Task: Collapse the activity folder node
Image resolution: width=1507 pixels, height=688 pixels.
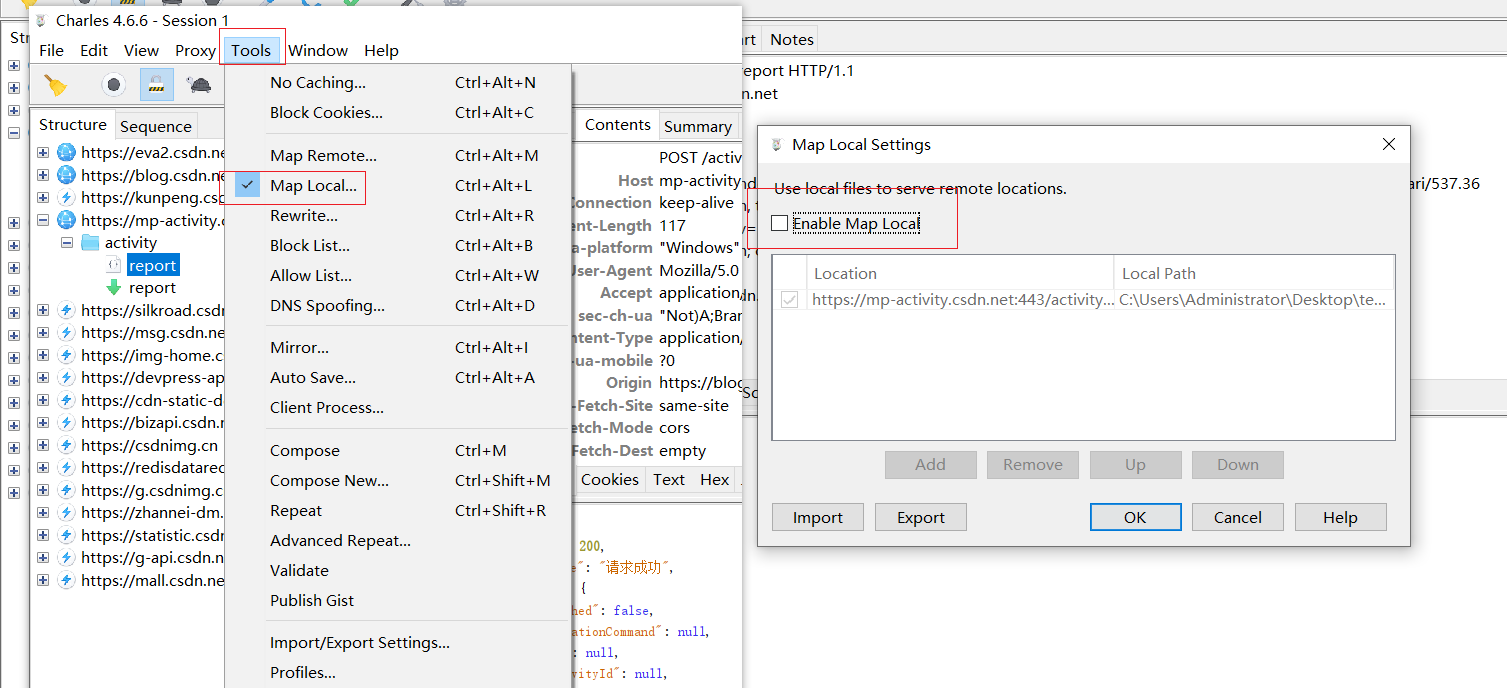Action: tap(66, 243)
